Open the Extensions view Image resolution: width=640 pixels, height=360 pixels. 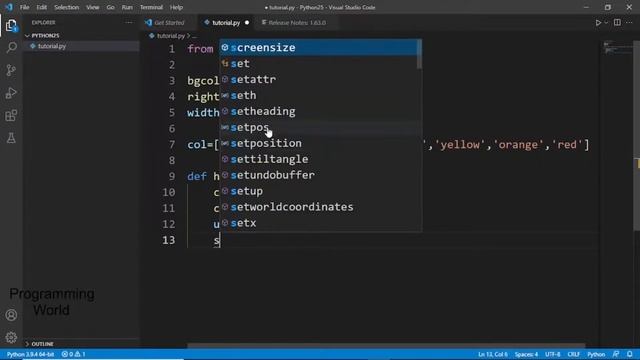click(11, 116)
